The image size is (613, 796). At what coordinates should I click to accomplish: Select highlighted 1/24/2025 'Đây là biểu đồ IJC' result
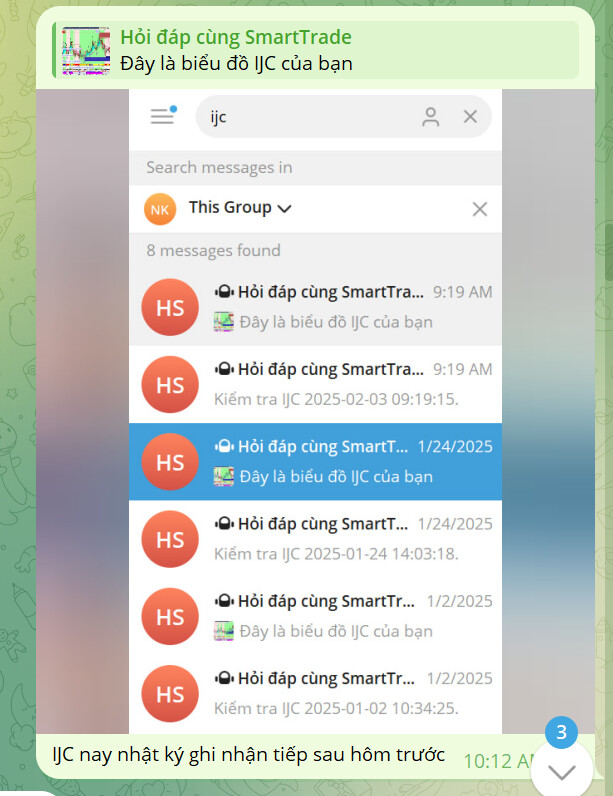pos(315,461)
